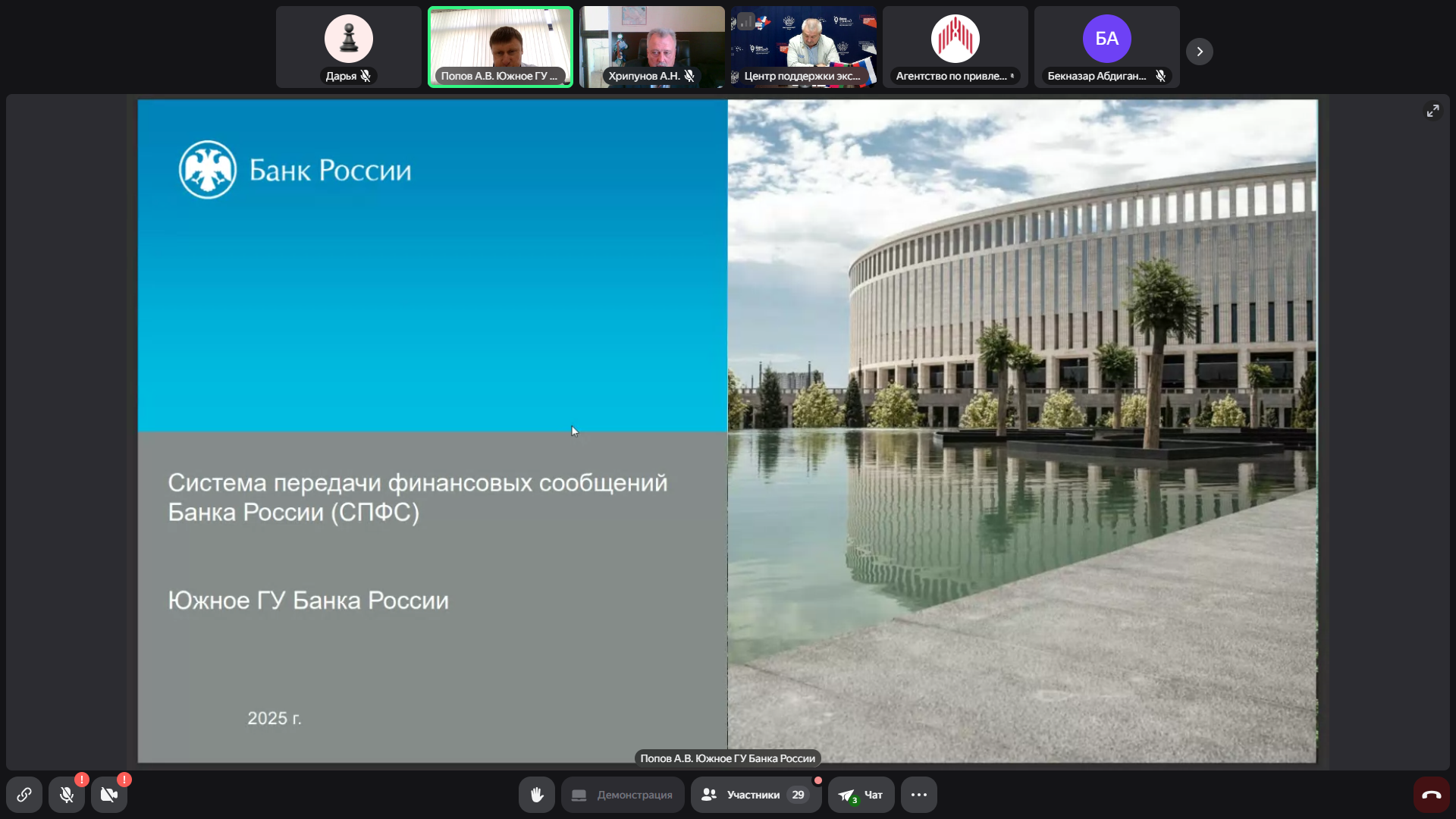Select the Попов А.В. video tile
1456x819 pixels.
[x=500, y=47]
